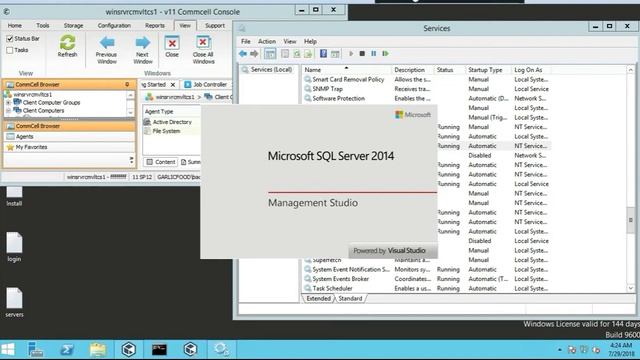Select SNMP Trap service row
640x360 pixels.
pos(427,89)
